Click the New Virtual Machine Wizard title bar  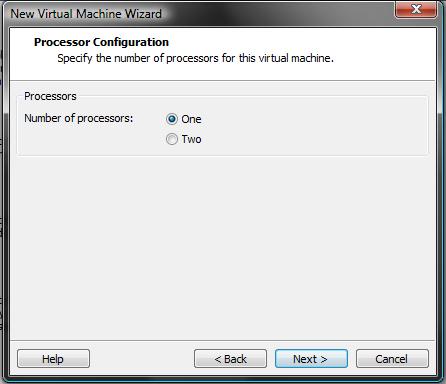[200, 14]
